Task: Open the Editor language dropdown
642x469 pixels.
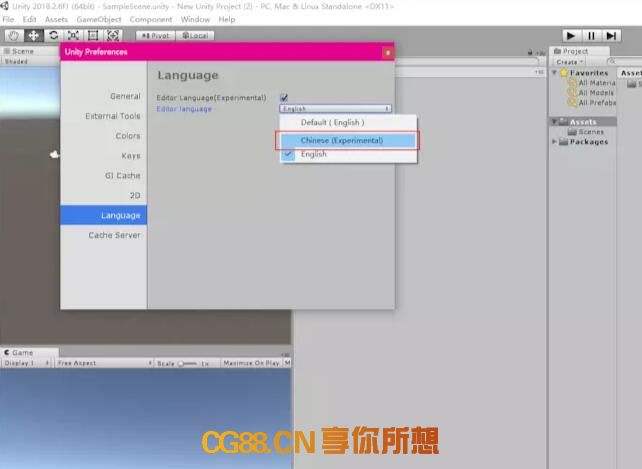Action: point(335,109)
